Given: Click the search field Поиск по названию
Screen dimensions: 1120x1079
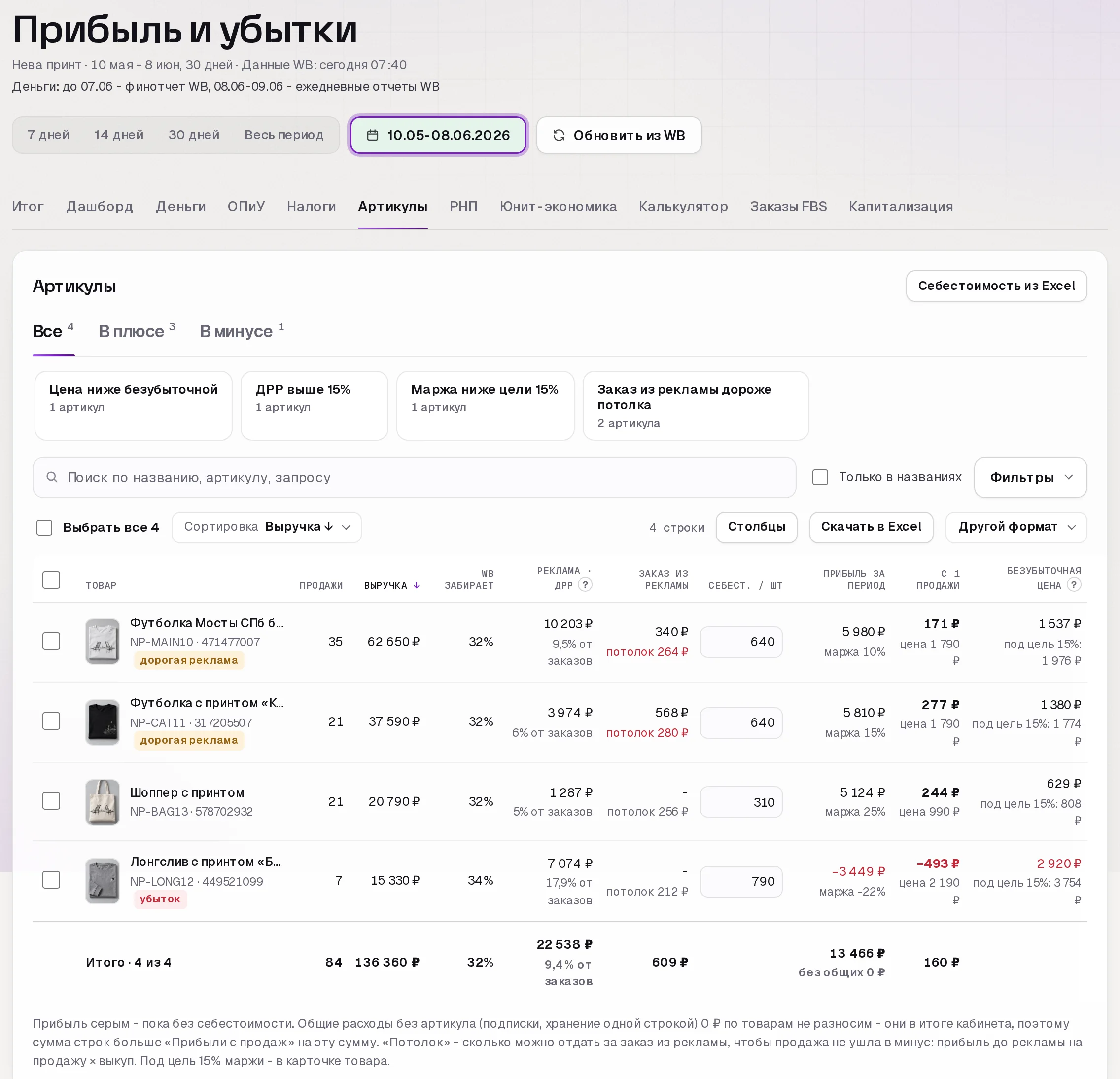Looking at the screenshot, I should coord(414,477).
